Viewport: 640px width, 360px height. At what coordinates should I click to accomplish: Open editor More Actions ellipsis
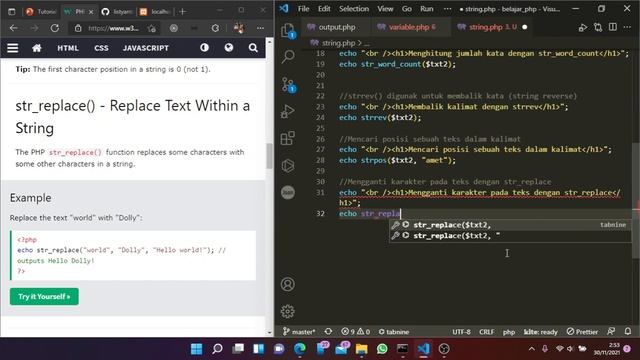(x=627, y=27)
